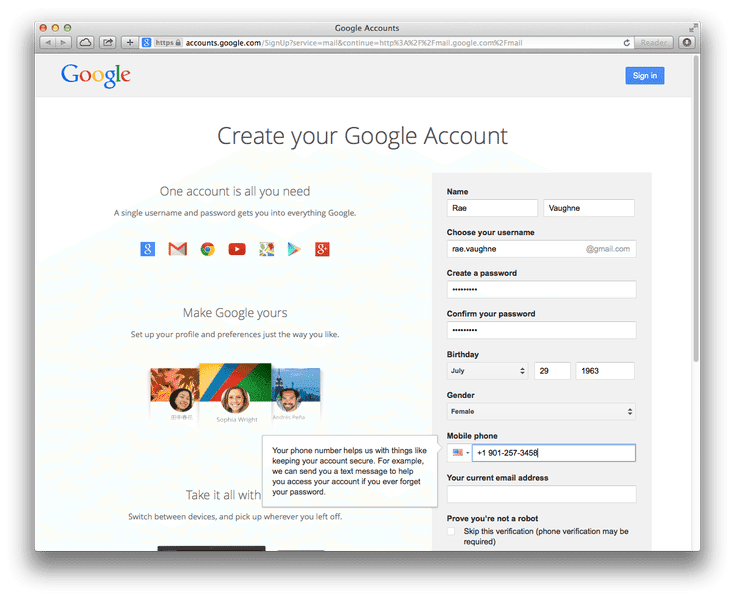Click the Create your Google Account heading
This screenshot has height=599, width=735.
coord(362,136)
